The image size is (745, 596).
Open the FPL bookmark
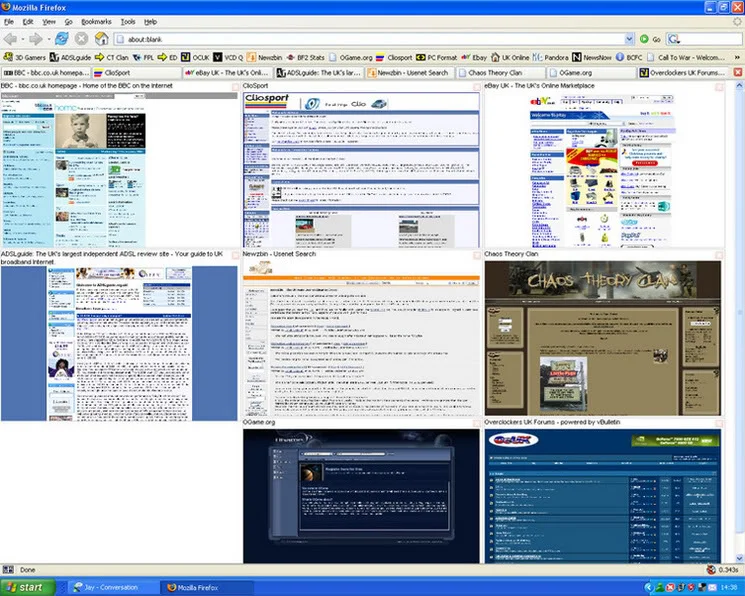143,57
